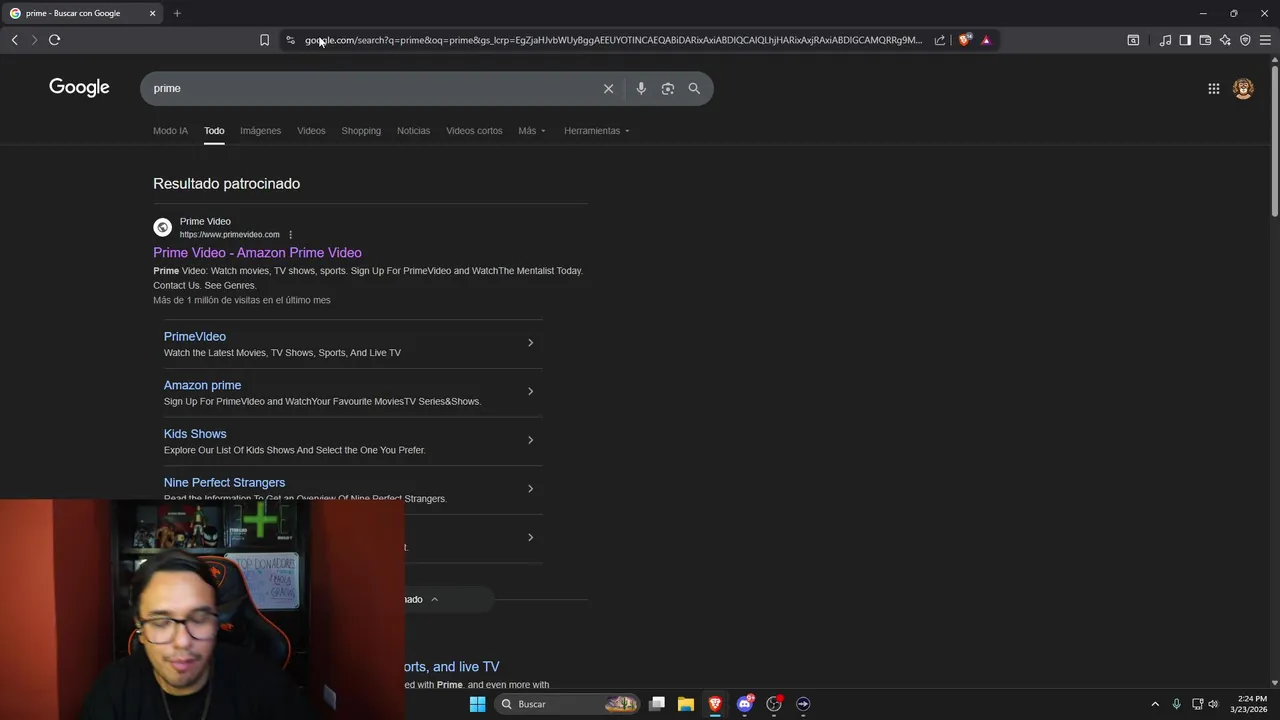Open the three-dot menu beside primevideo.com

pyautogui.click(x=291, y=235)
